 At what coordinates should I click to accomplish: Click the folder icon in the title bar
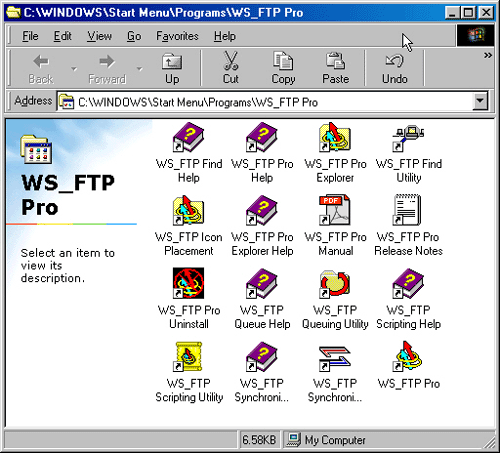[13, 13]
